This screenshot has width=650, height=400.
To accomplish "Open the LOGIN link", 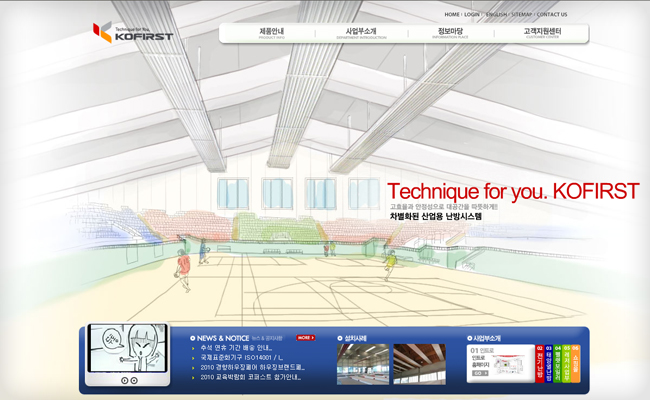I will click(x=472, y=15).
